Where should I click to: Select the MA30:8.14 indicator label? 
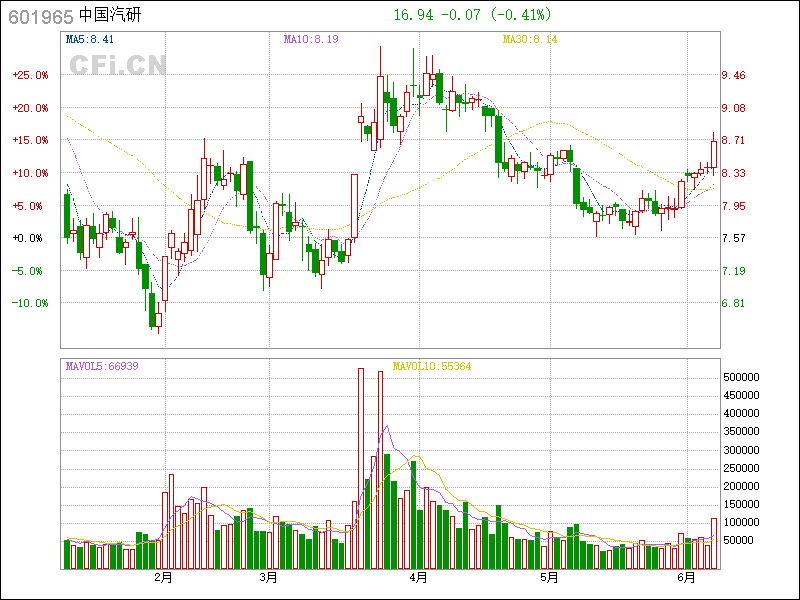(x=529, y=39)
